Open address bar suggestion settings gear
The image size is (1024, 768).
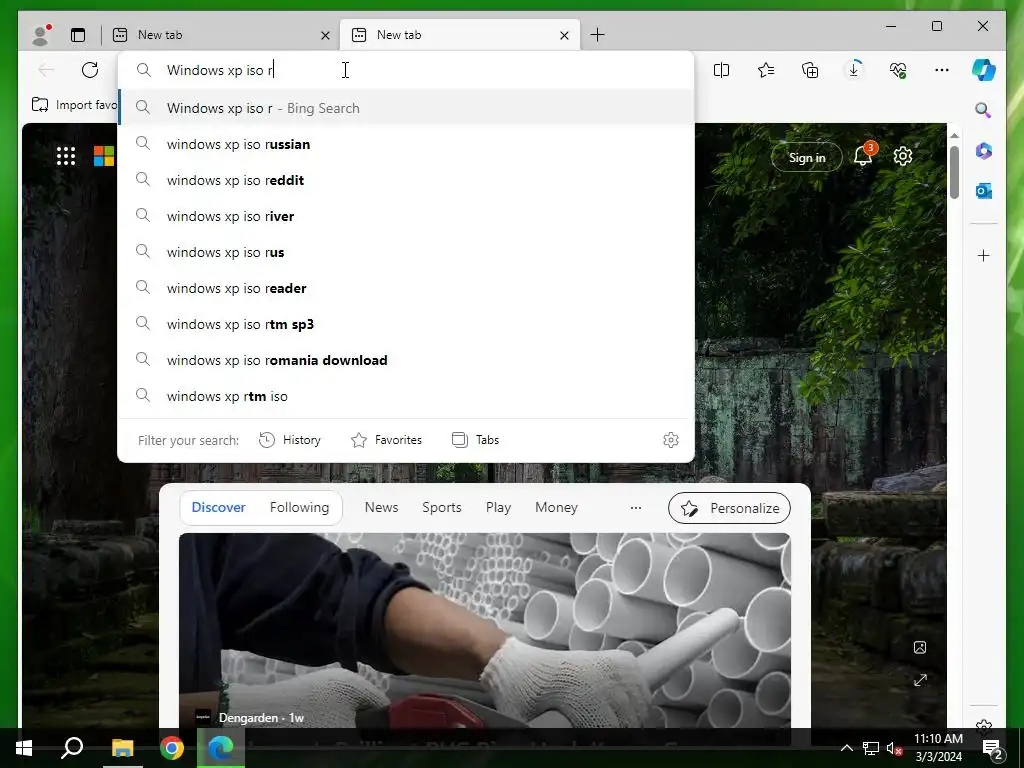pyautogui.click(x=671, y=440)
